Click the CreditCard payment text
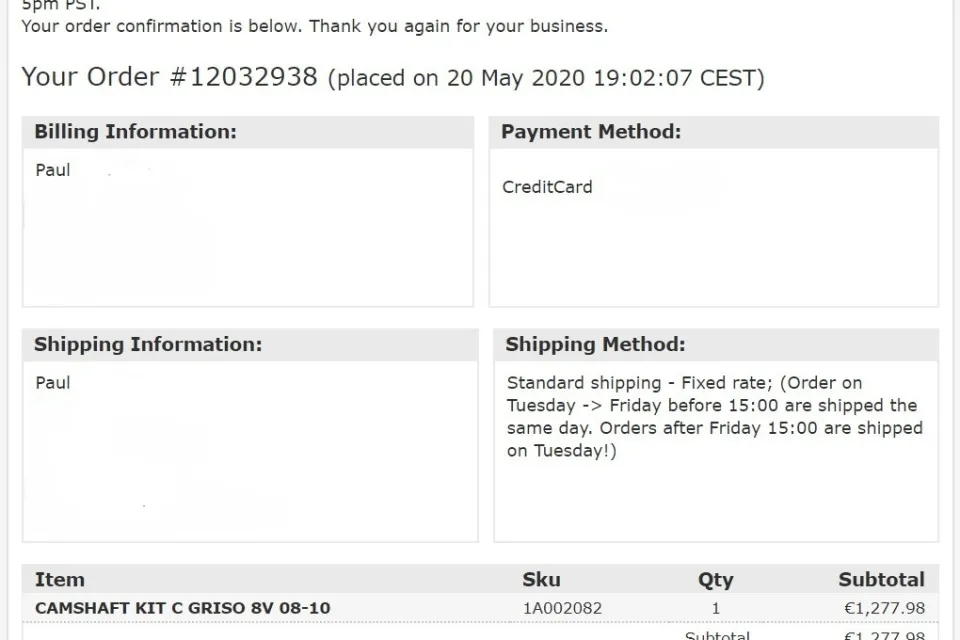960x640 pixels. click(547, 187)
